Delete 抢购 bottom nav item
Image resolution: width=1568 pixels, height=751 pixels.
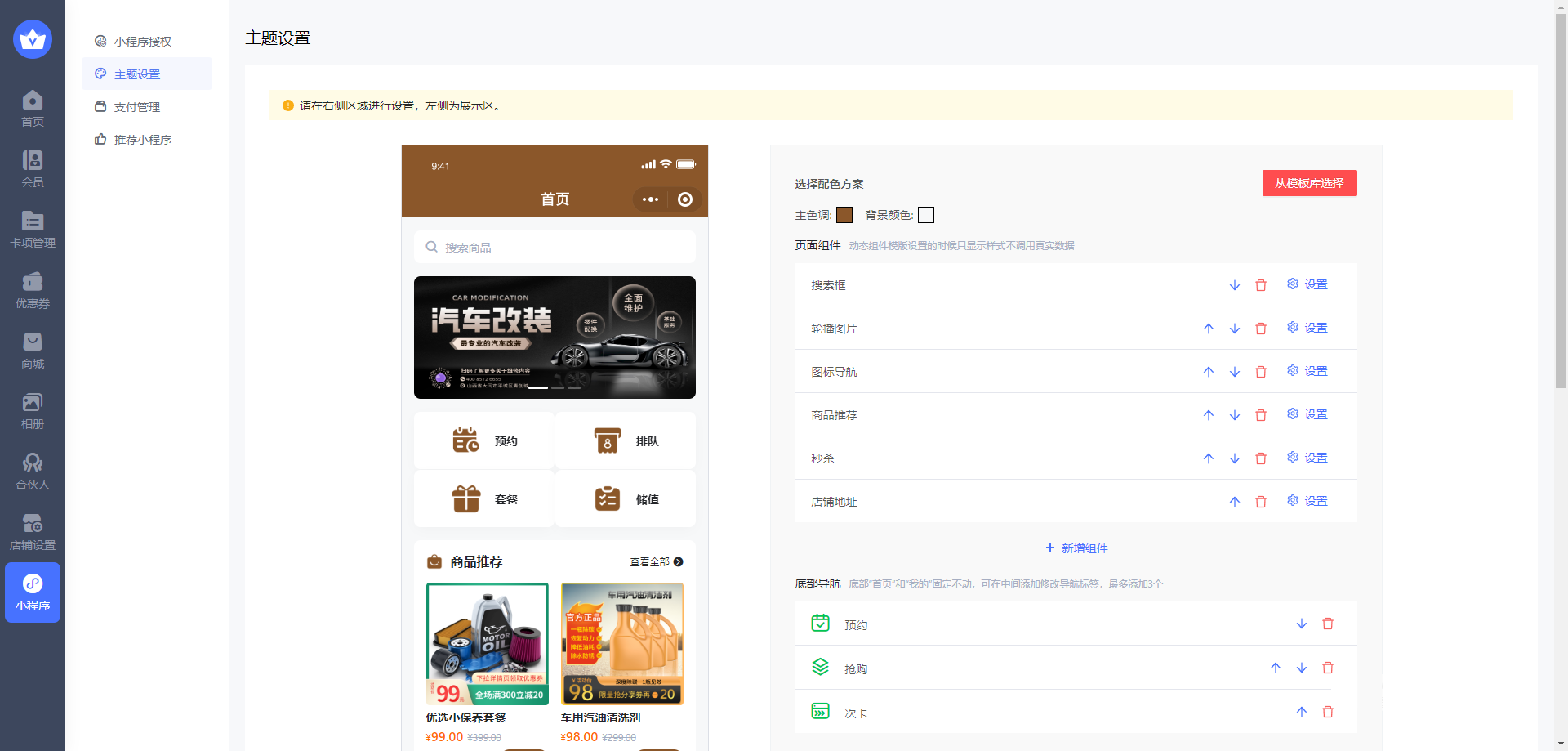coord(1328,668)
